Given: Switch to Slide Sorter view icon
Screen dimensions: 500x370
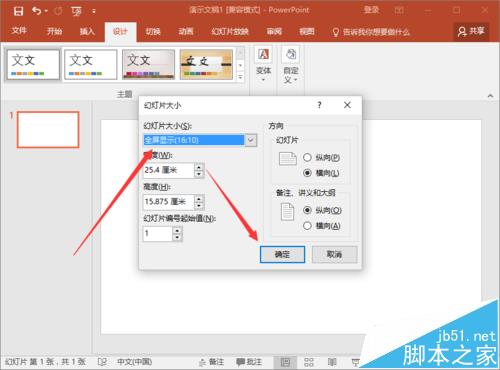Looking at the screenshot, I should 309,362.
